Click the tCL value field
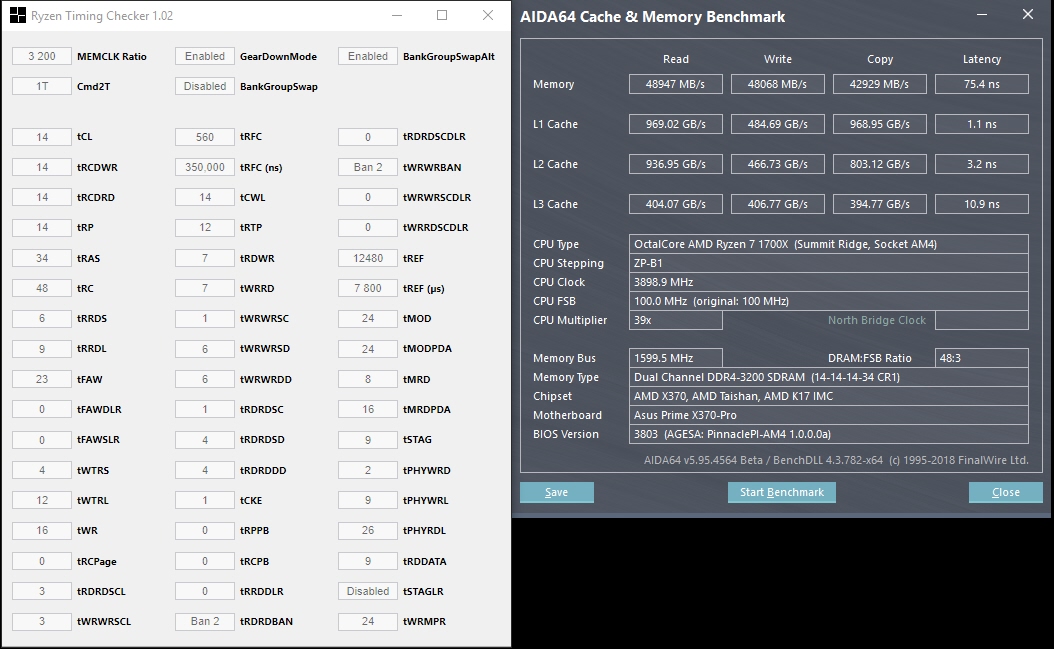The width and height of the screenshot is (1054, 649). pyautogui.click(x=42, y=137)
